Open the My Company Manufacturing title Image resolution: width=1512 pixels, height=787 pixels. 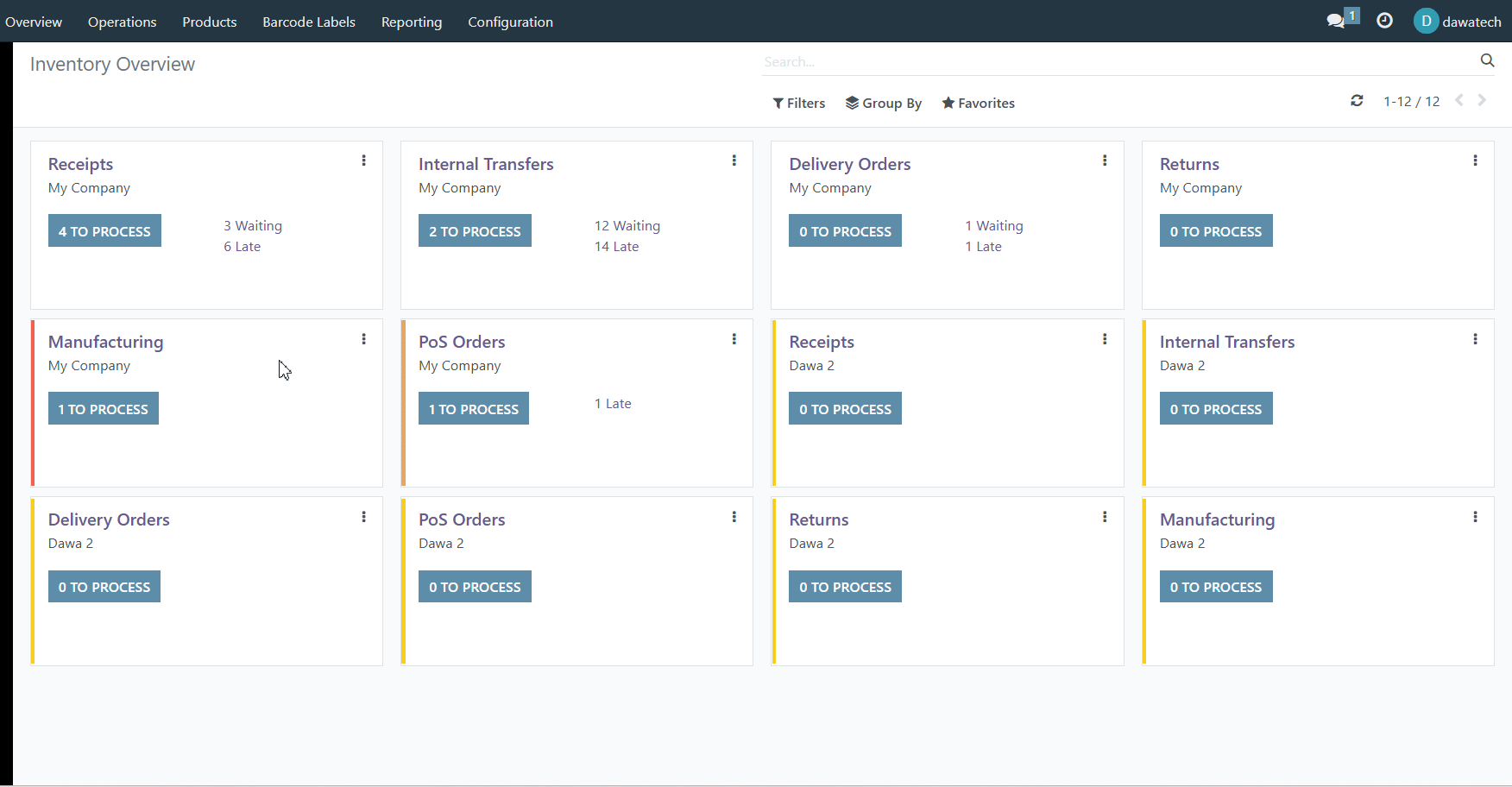[x=105, y=342]
